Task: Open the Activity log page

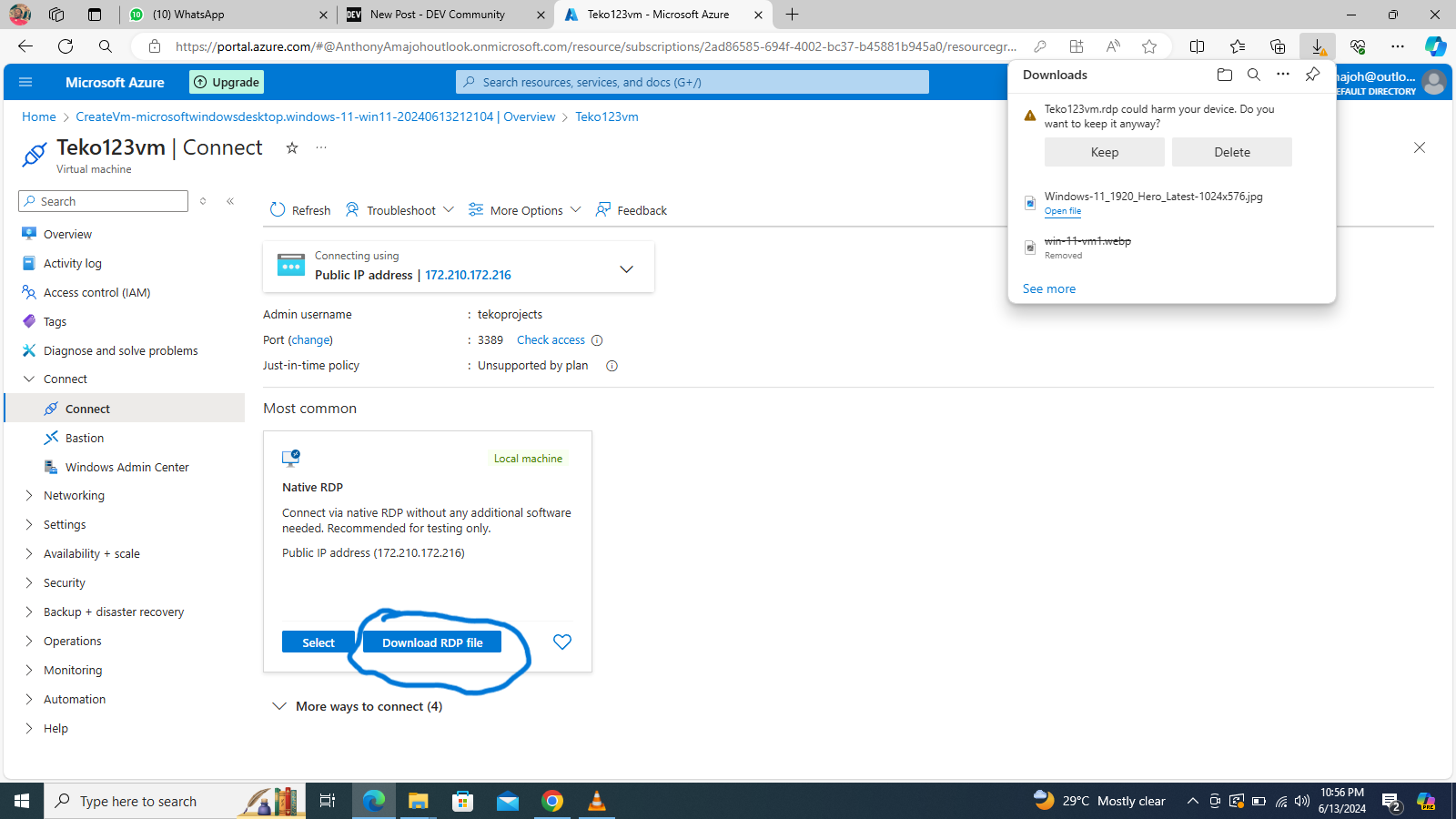Action: pyautogui.click(x=73, y=263)
